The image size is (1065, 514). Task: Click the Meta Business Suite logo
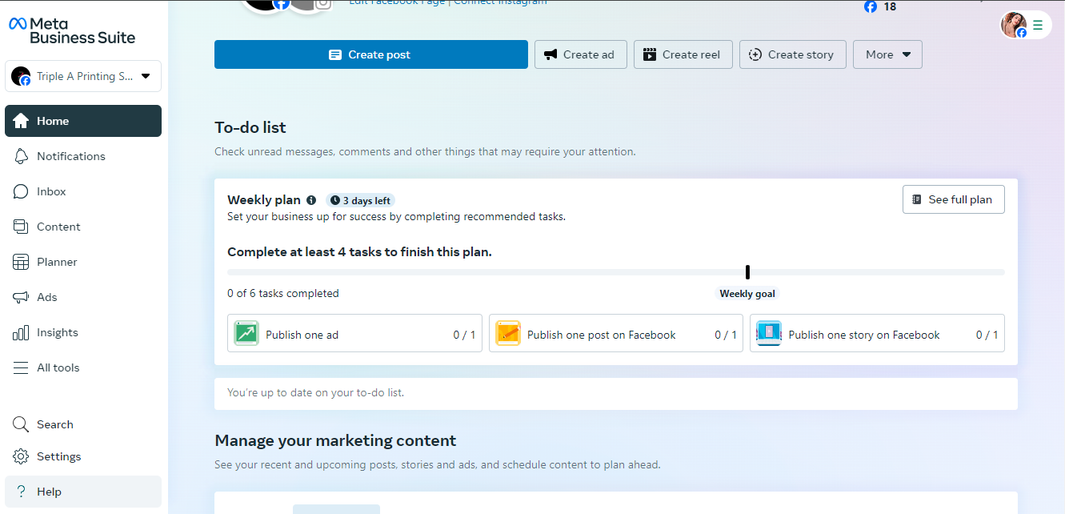pos(72,31)
